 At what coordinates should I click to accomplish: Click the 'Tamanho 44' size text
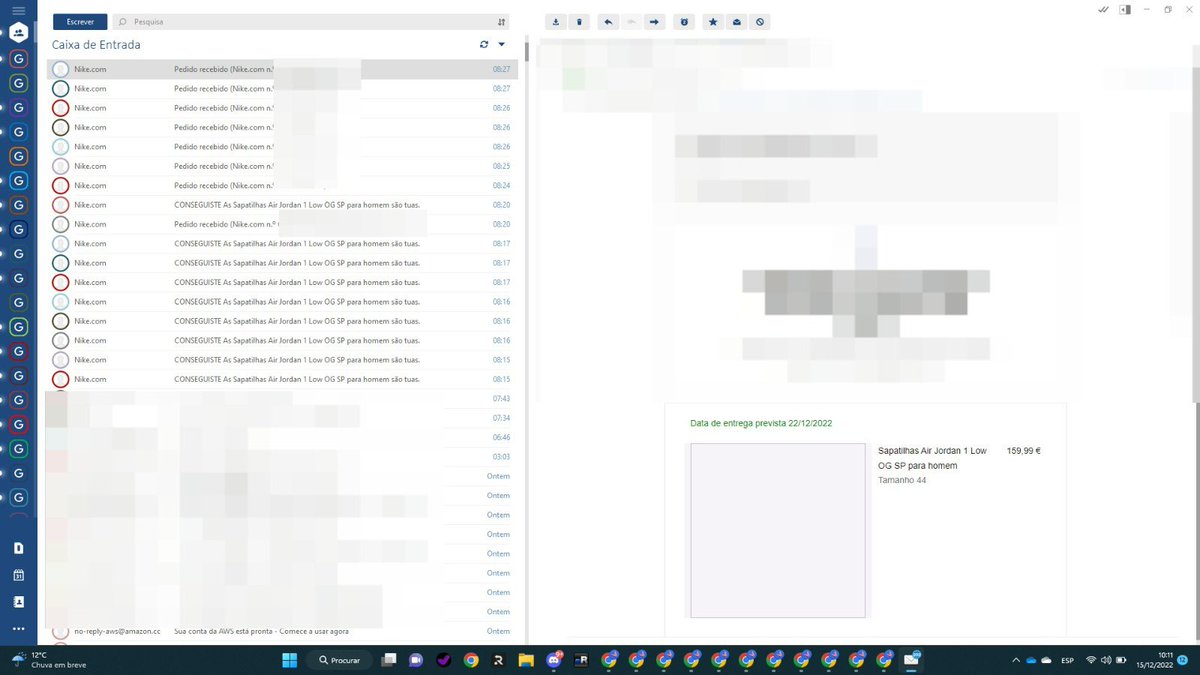point(902,480)
